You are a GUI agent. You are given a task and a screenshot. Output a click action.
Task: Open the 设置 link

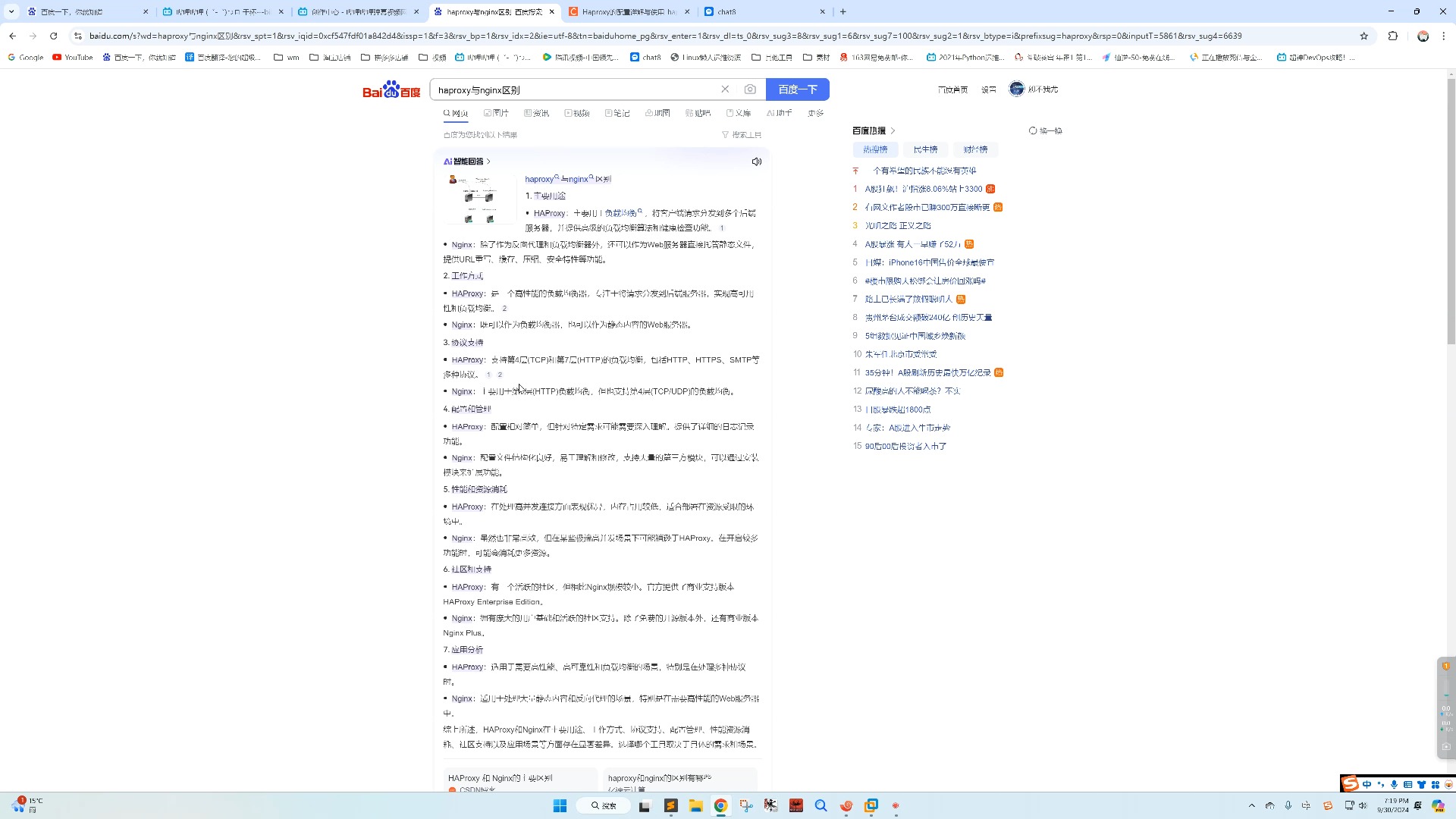pos(989,89)
